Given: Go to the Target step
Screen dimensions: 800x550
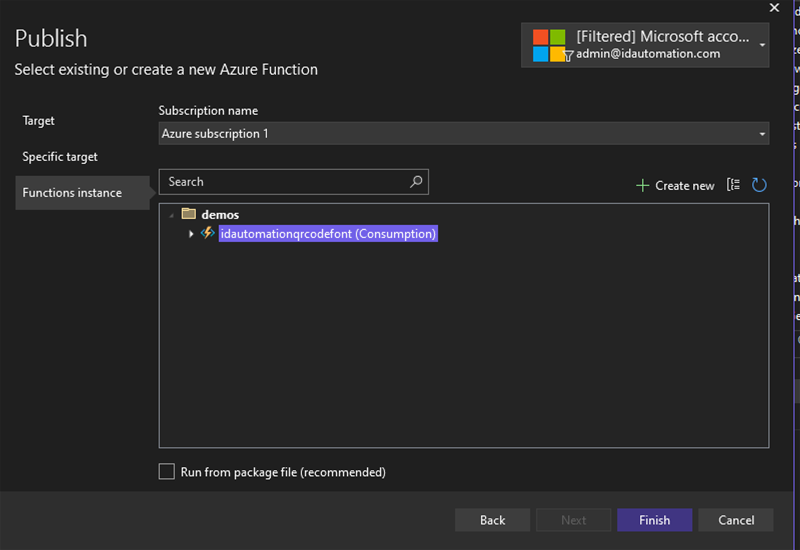Looking at the screenshot, I should pyautogui.click(x=38, y=121).
